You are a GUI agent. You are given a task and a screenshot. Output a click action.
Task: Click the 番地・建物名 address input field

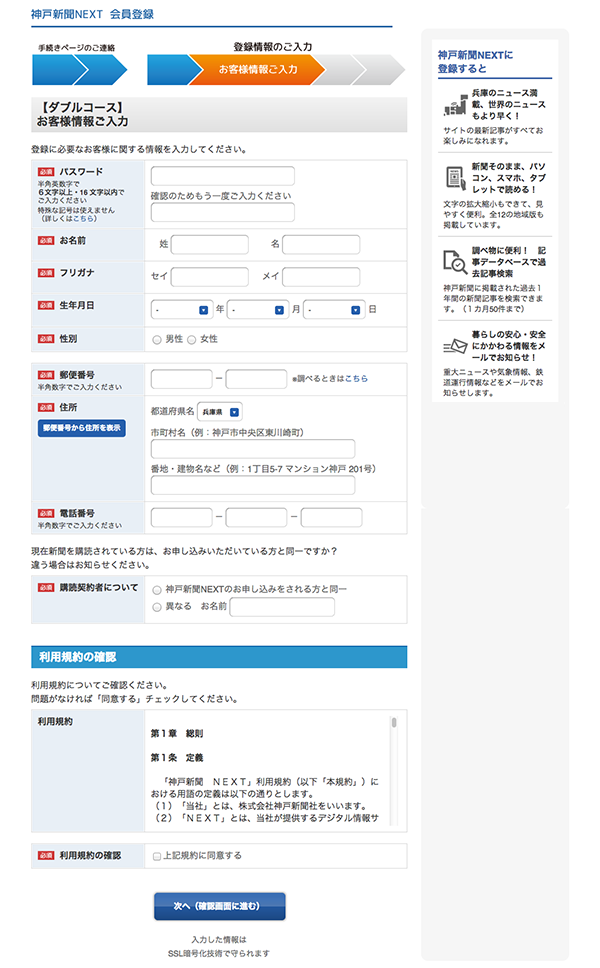coord(253,485)
